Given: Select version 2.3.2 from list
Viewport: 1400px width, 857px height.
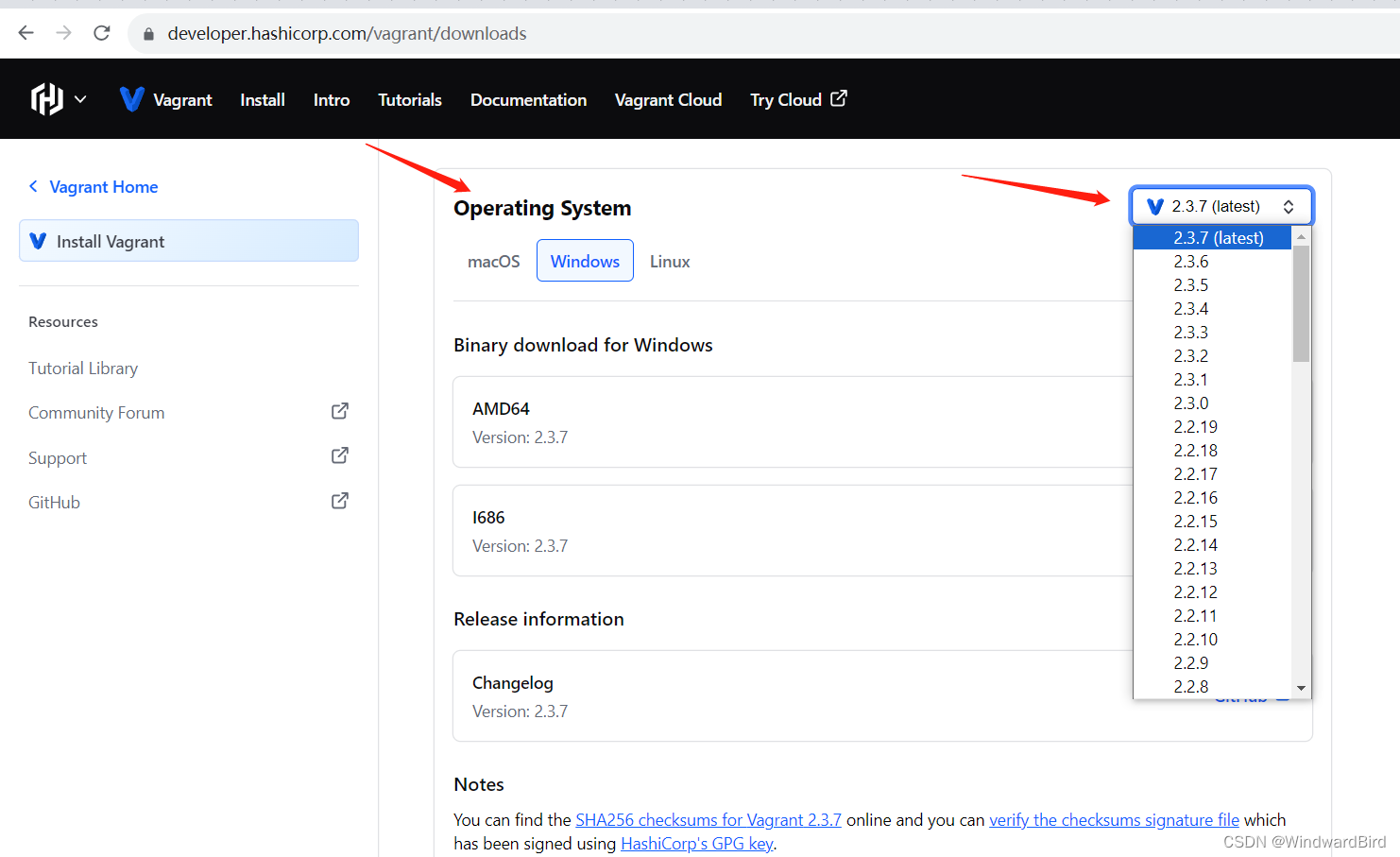Looking at the screenshot, I should pos(1212,356).
